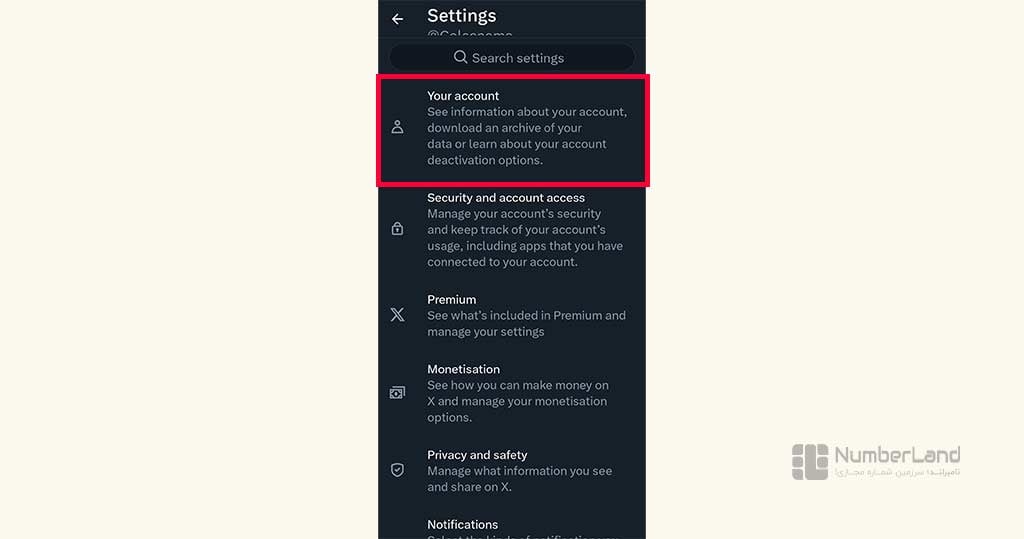Click the magnifier icon in search bar
The width and height of the screenshot is (1024, 539).
coord(460,57)
